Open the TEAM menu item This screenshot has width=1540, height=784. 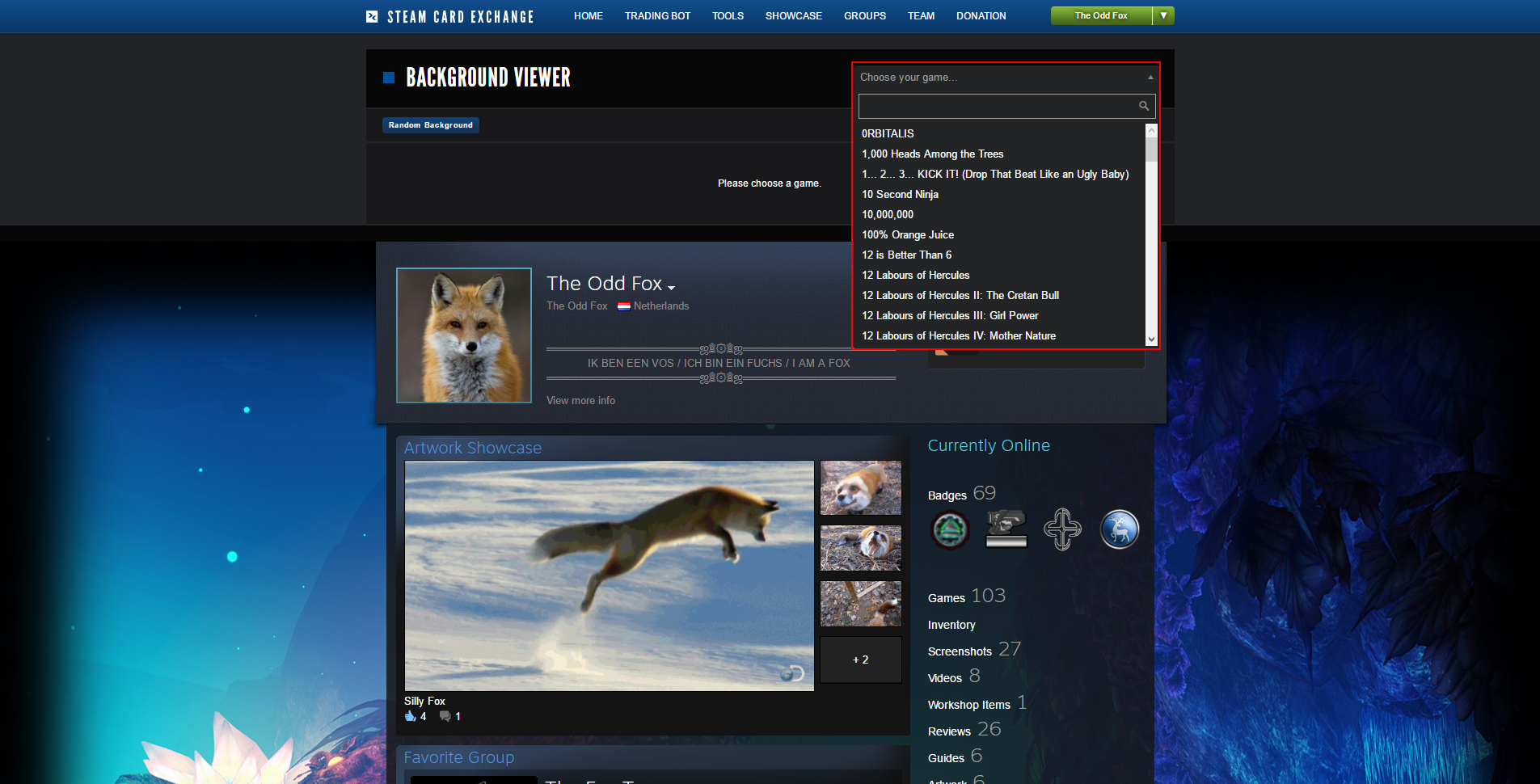[x=921, y=16]
